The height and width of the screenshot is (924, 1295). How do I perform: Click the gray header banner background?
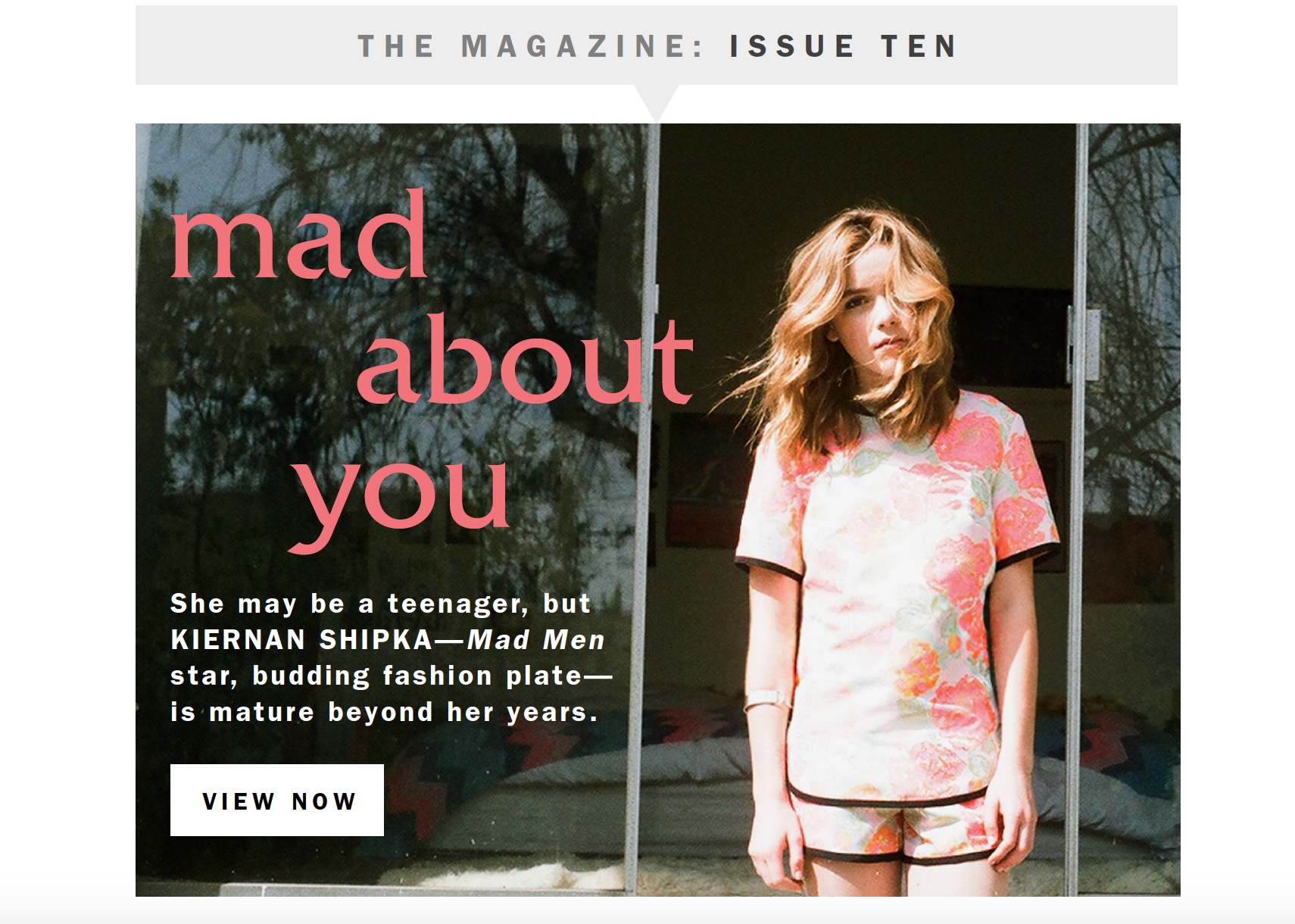656,45
